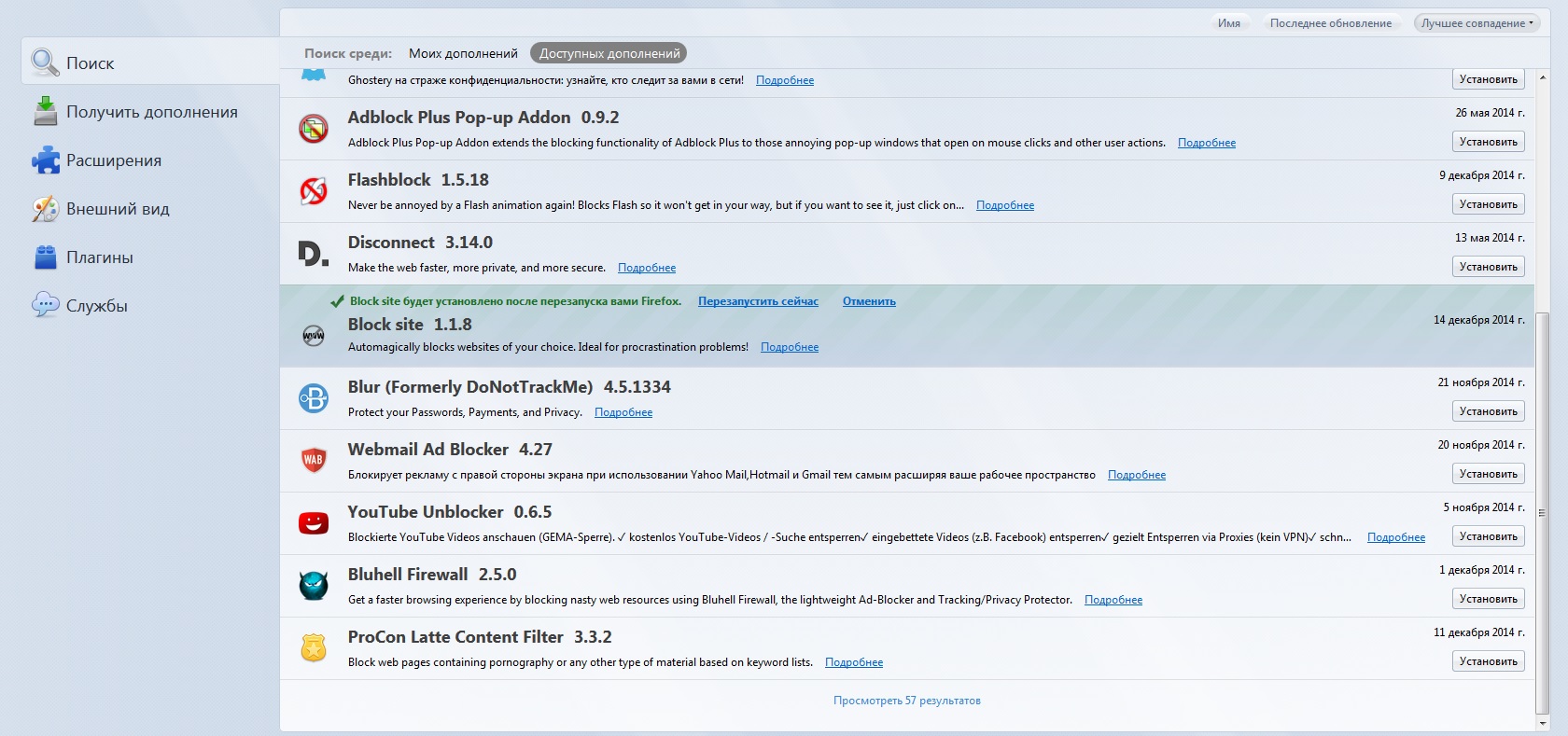
Task: Click the Bluhell Firewall icon
Action: (314, 586)
